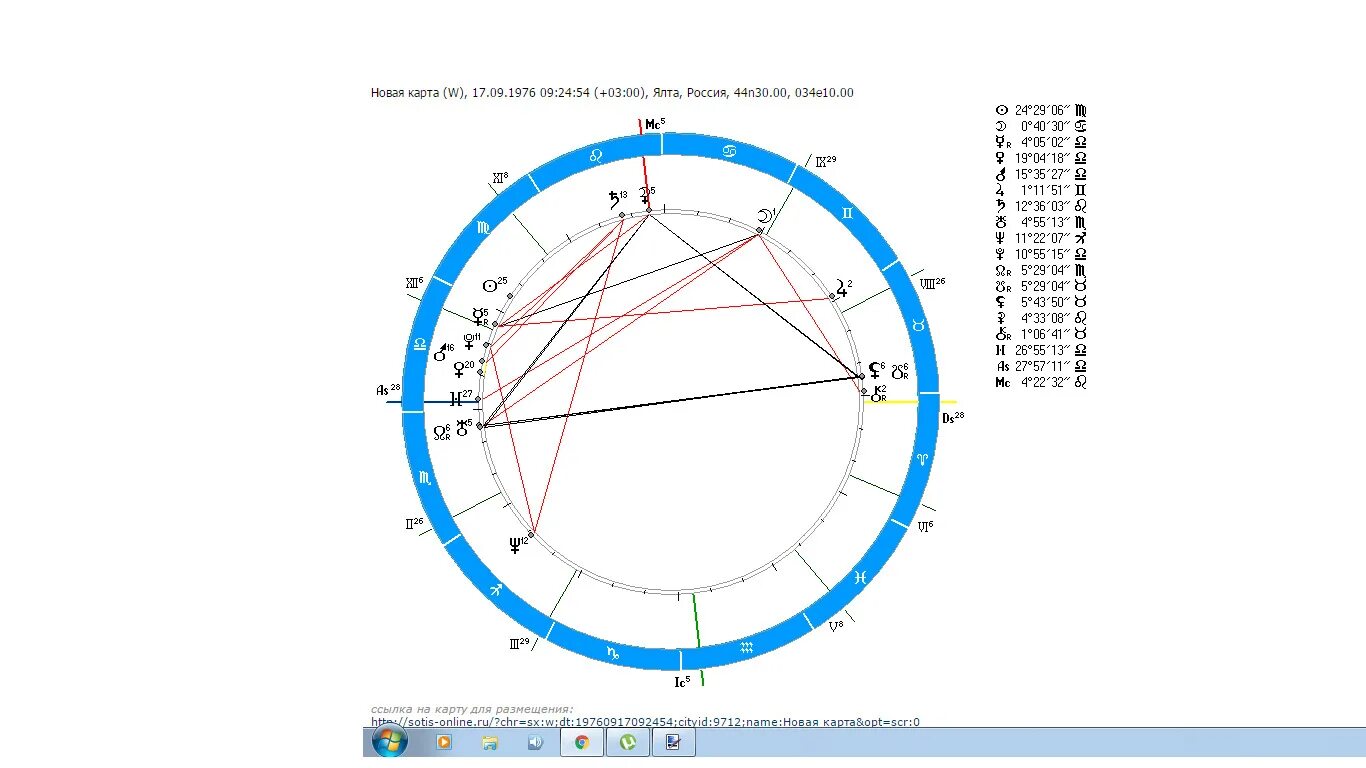Screen dimensions: 1366x768
Task: Click the Capricorn sign in the blue zodiac ring
Action: 612,654
